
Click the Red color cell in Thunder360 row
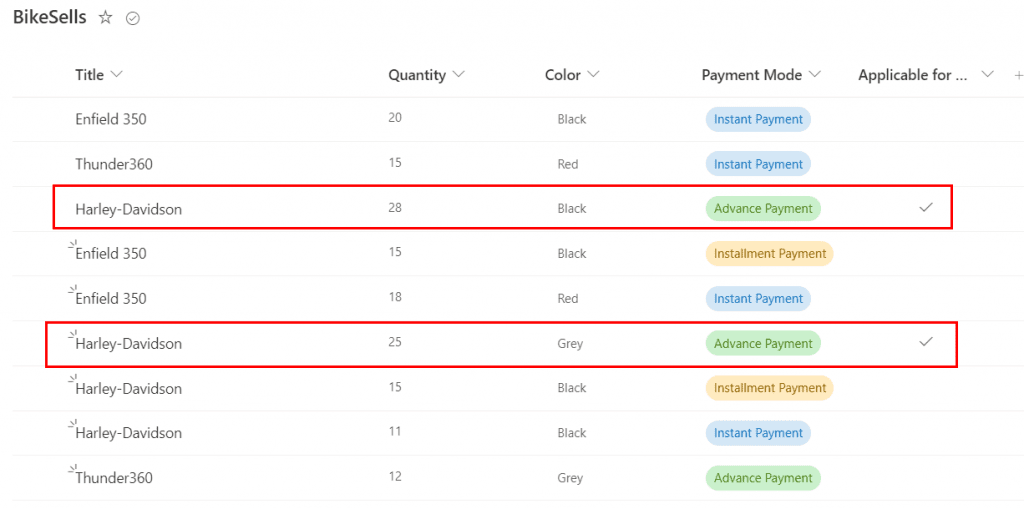coord(568,165)
